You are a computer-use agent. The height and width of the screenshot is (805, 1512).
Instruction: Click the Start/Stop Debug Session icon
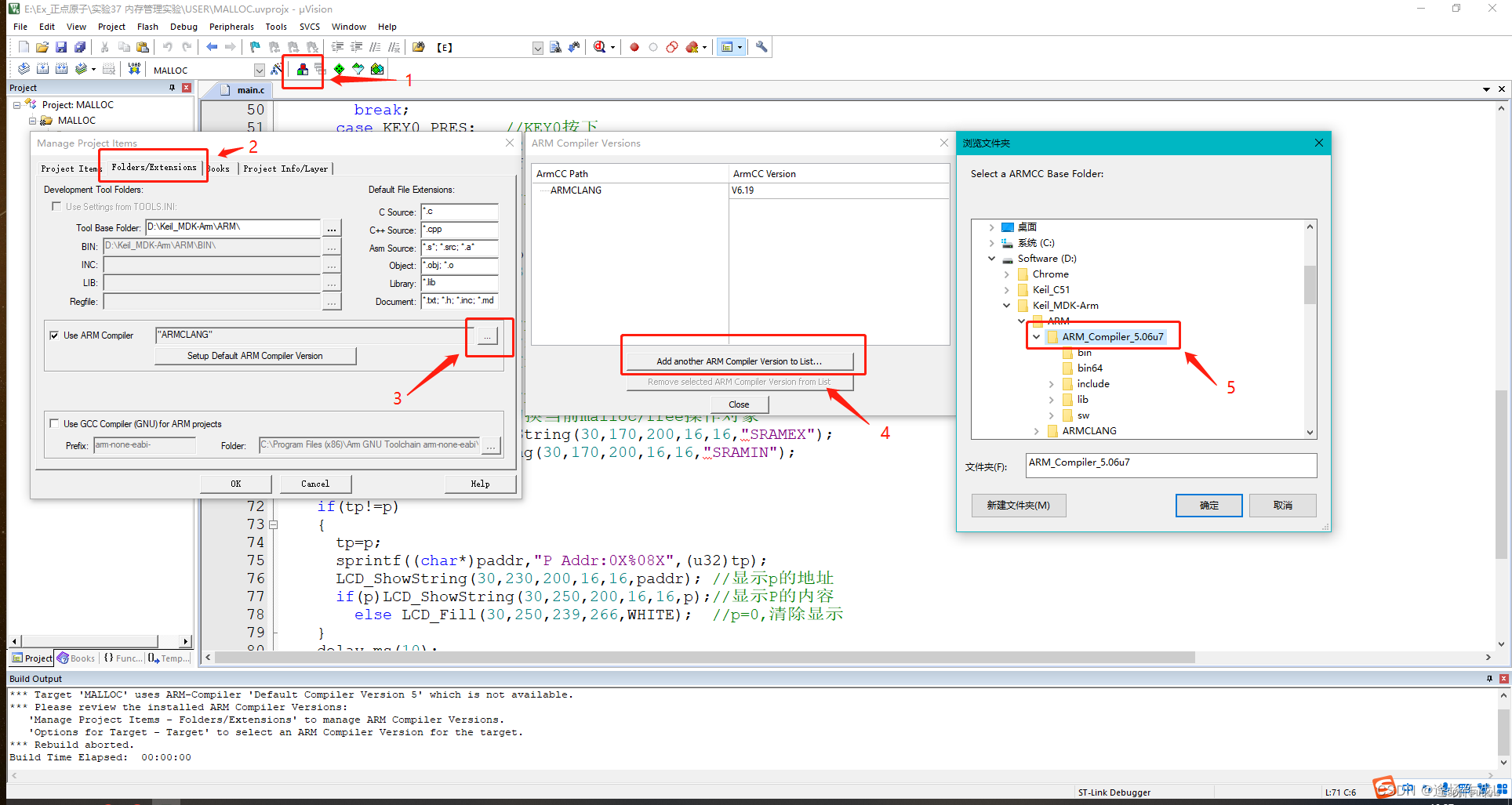(599, 47)
